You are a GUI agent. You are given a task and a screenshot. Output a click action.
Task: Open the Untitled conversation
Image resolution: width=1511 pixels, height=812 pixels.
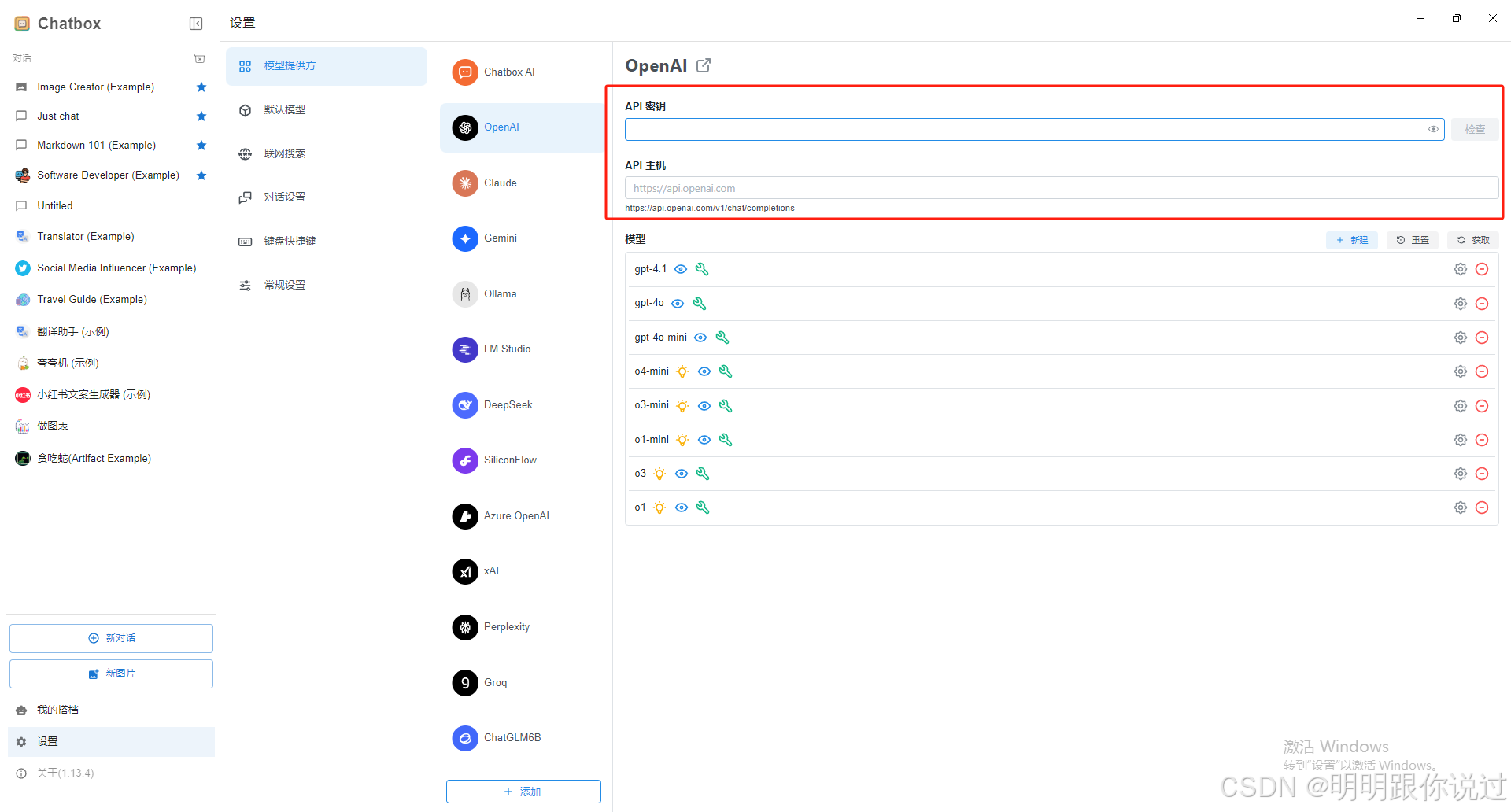[110, 205]
